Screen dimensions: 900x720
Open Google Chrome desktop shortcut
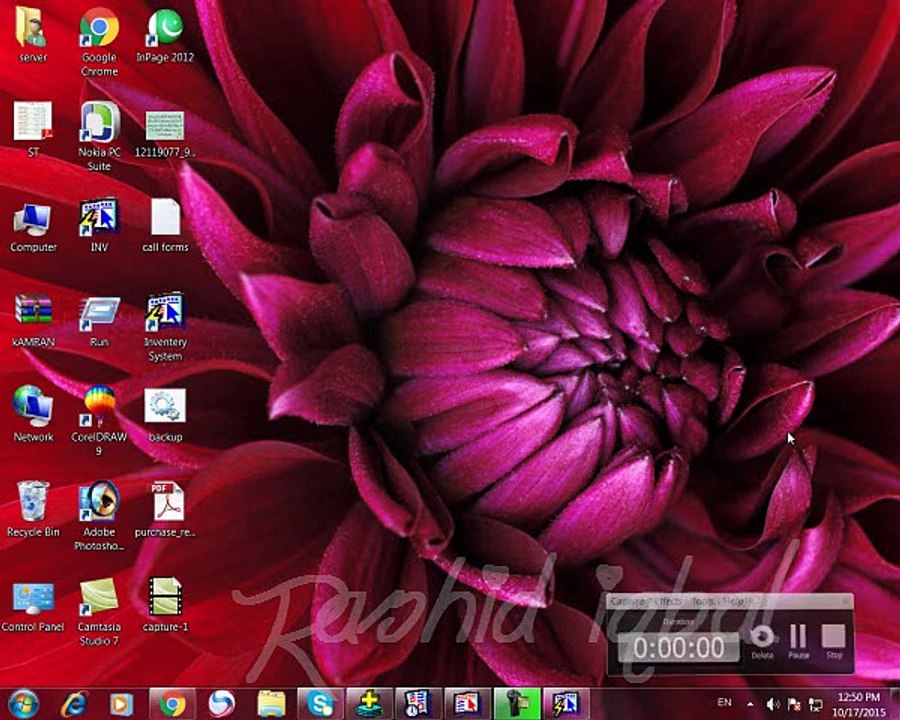99,41
